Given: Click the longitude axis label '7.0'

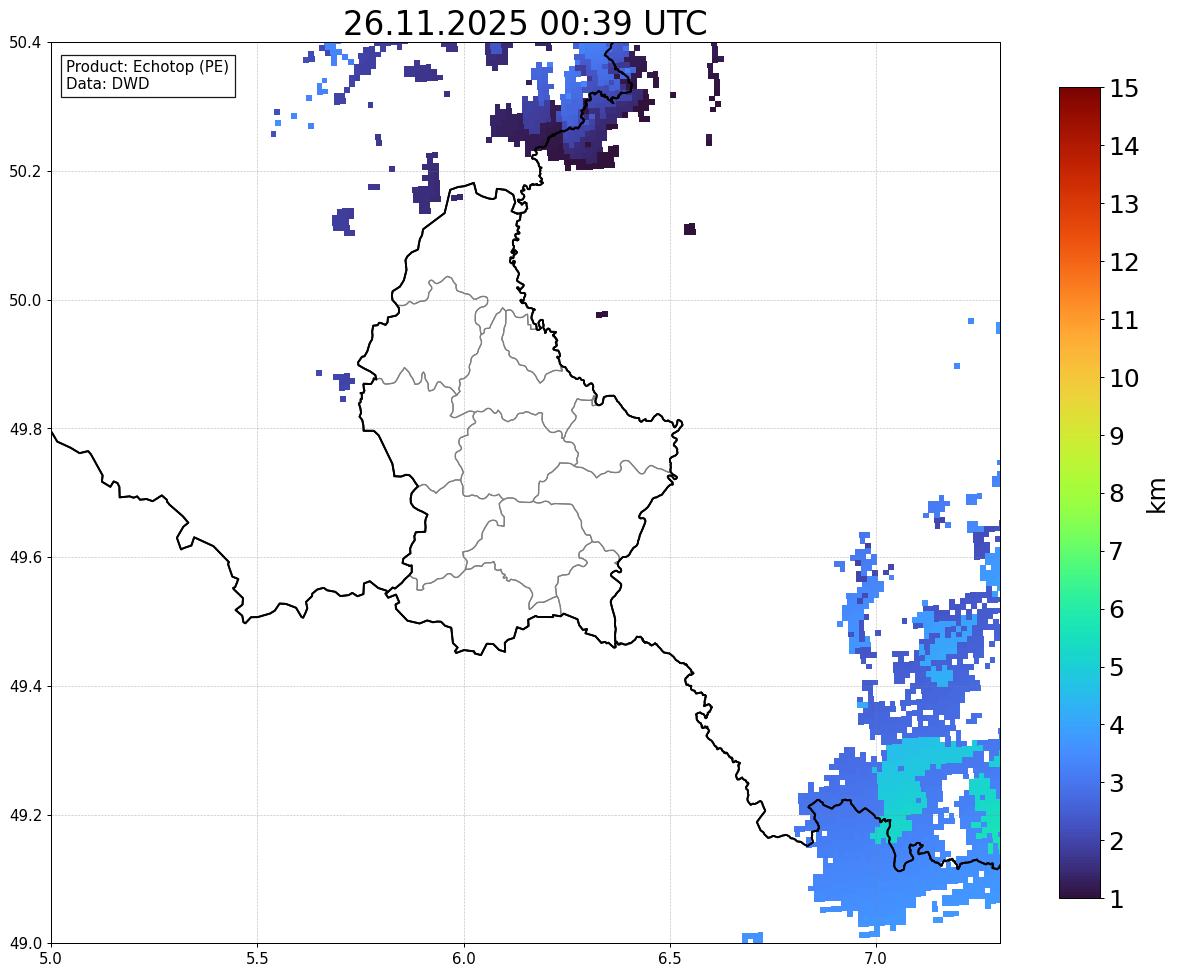Looking at the screenshot, I should [876, 959].
